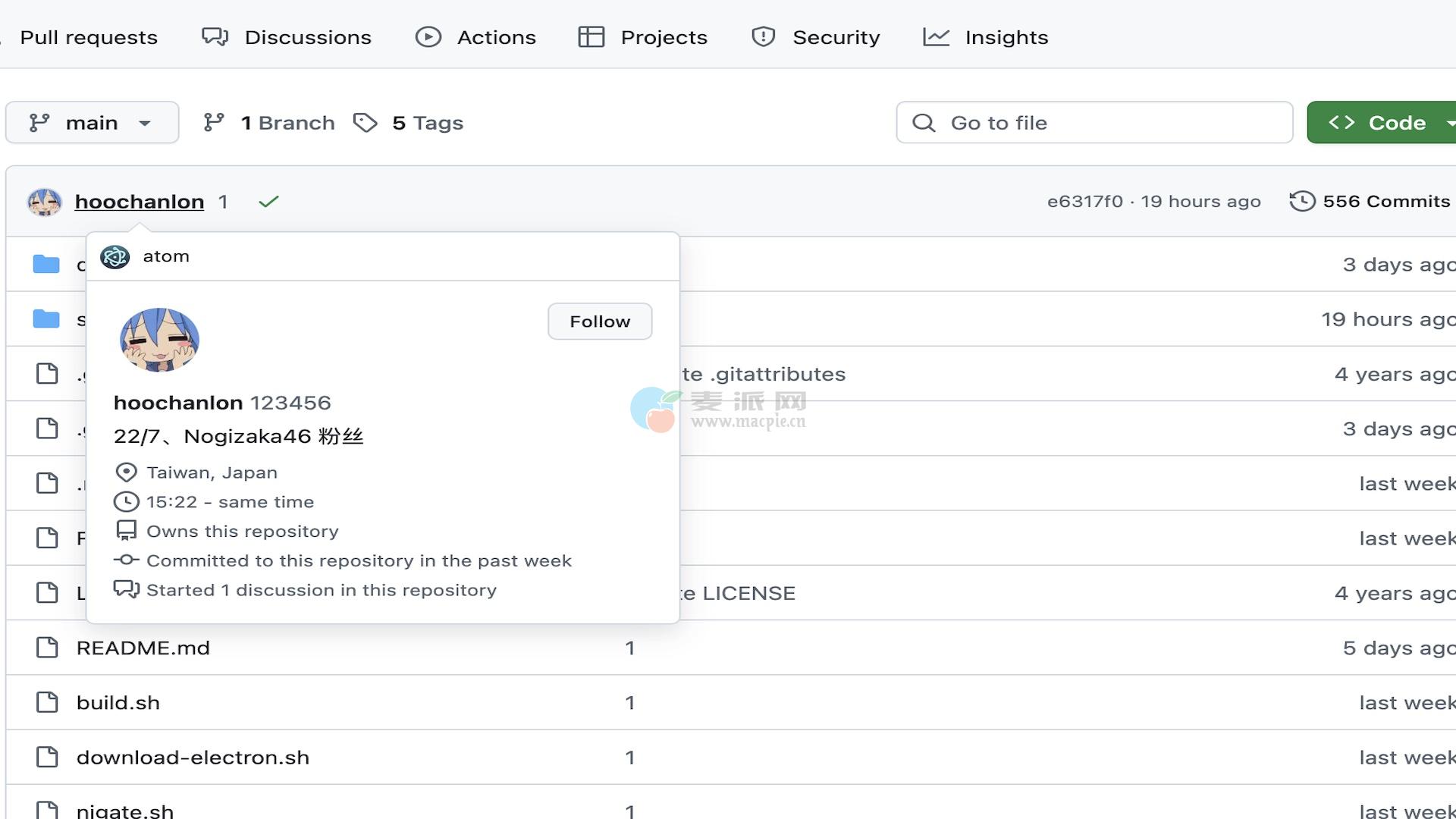Click hoochanlon's small avatar in commit bar
The width and height of the screenshot is (1456, 819).
tap(44, 202)
